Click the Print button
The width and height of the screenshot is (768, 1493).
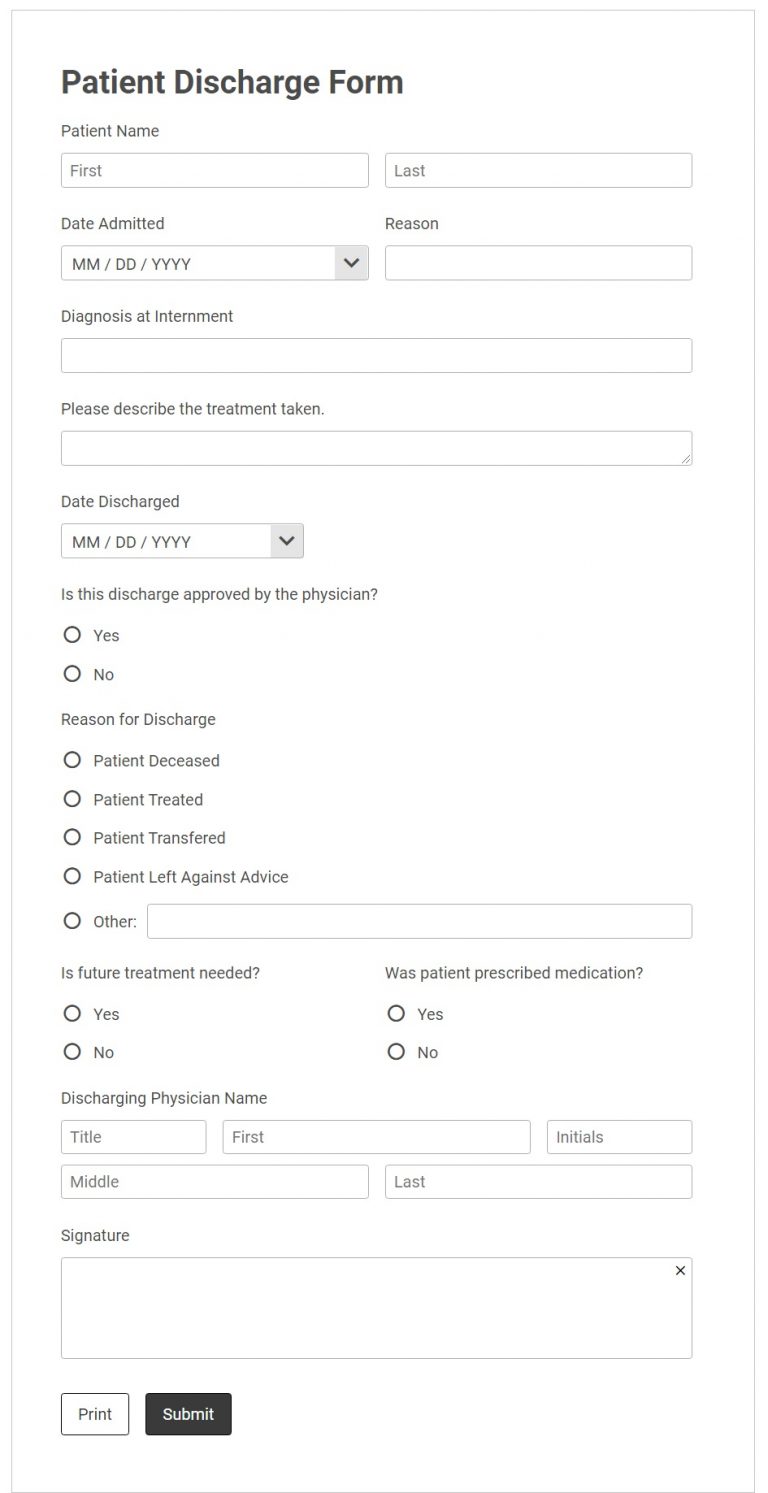point(95,1414)
